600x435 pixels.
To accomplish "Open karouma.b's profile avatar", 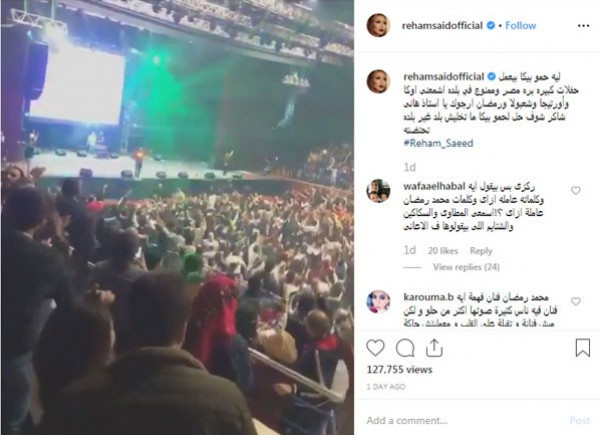I will 378,302.
